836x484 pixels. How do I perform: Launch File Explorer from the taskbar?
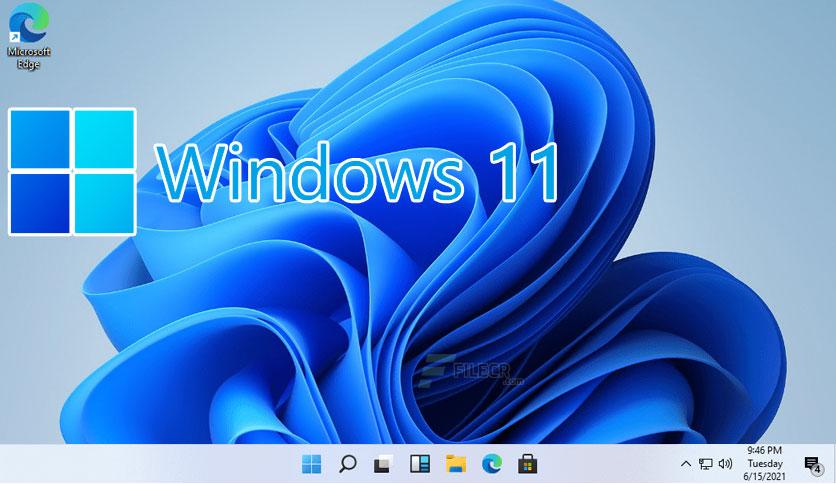coord(456,464)
